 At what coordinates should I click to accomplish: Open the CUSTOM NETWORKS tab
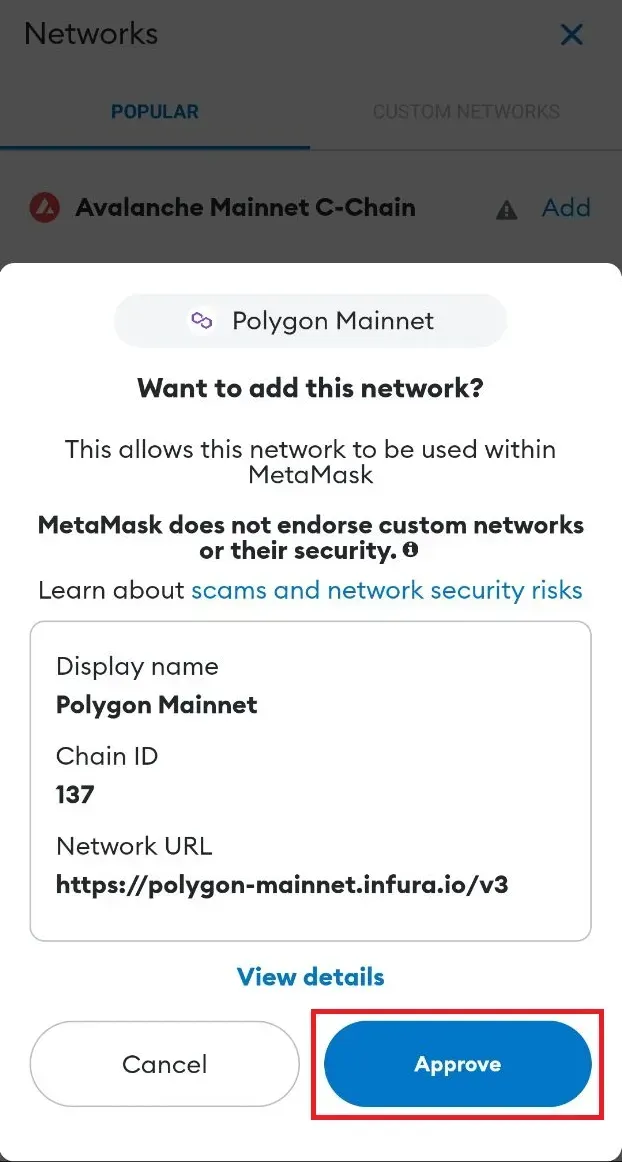pos(466,112)
